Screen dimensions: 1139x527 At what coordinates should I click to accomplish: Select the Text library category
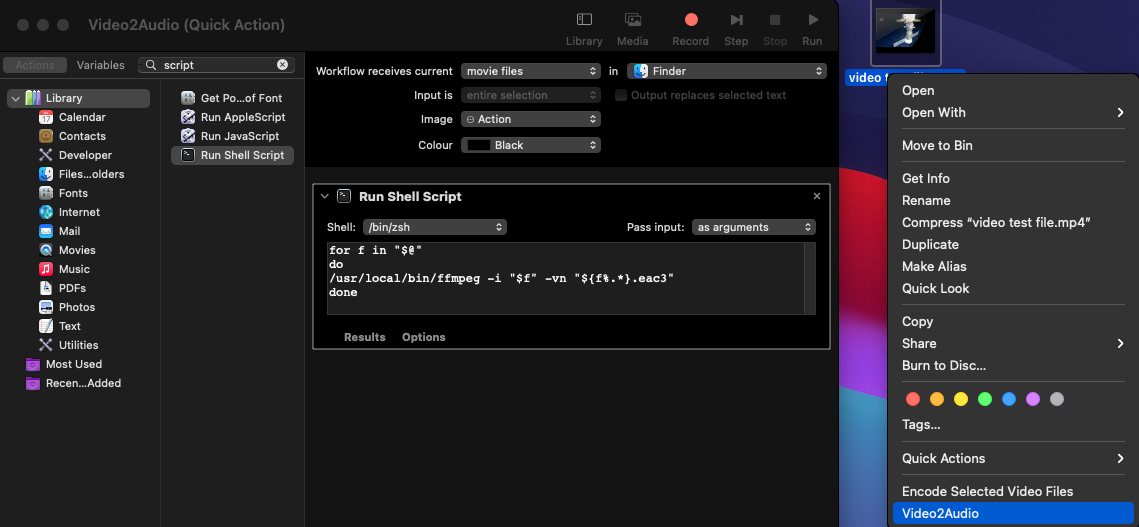point(70,326)
